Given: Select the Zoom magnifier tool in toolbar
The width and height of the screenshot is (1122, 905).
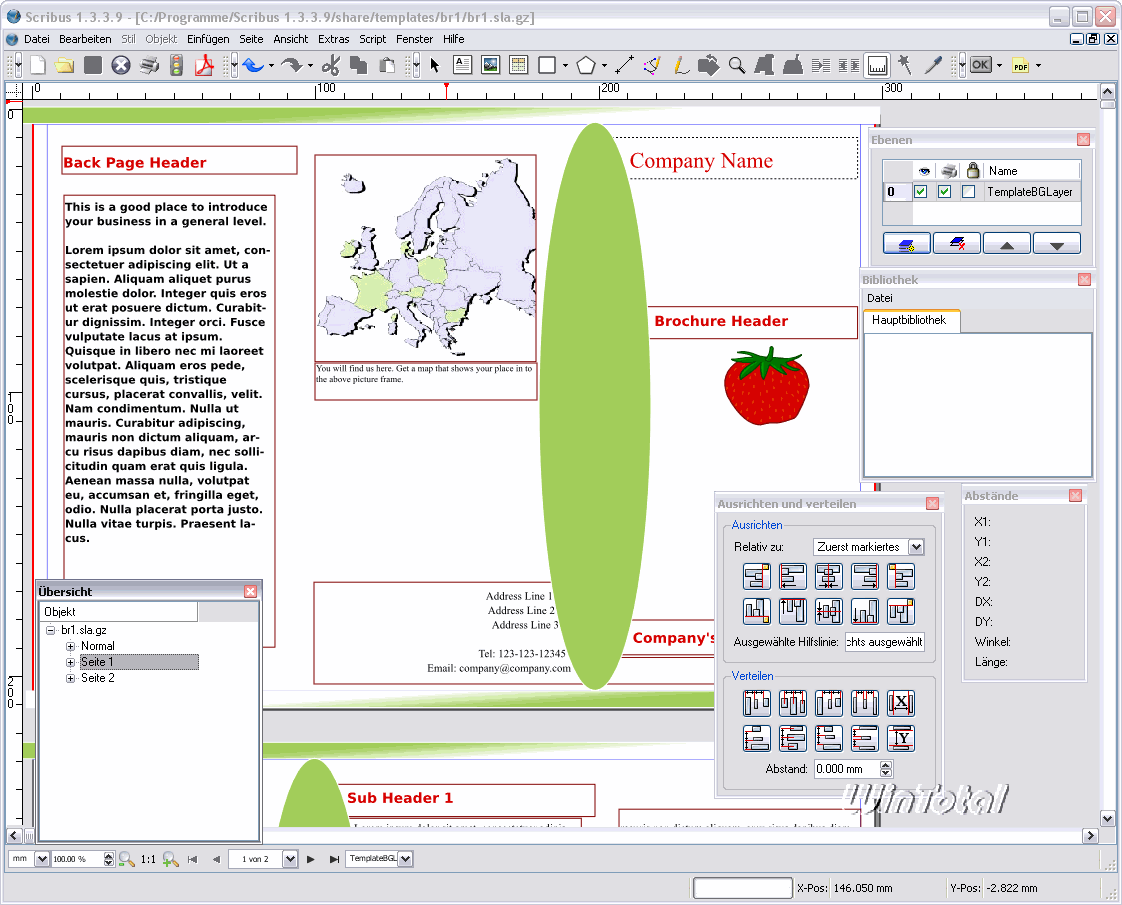Looking at the screenshot, I should [x=737, y=66].
